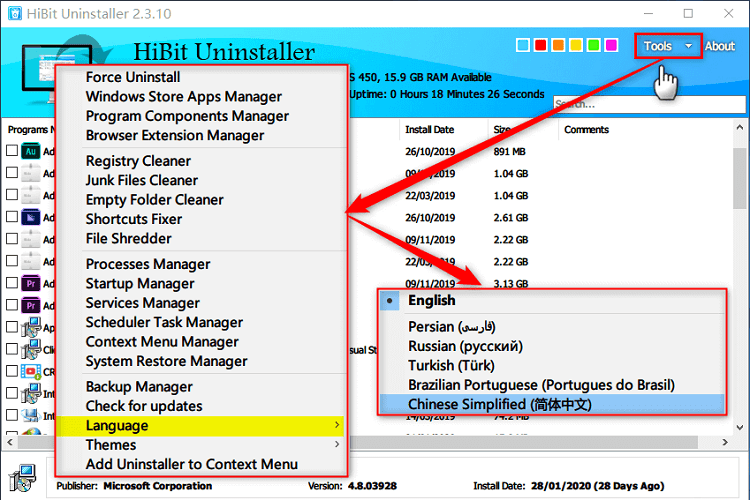
Task: Tick the checkbox for the Cli program row
Action: tap(12, 349)
